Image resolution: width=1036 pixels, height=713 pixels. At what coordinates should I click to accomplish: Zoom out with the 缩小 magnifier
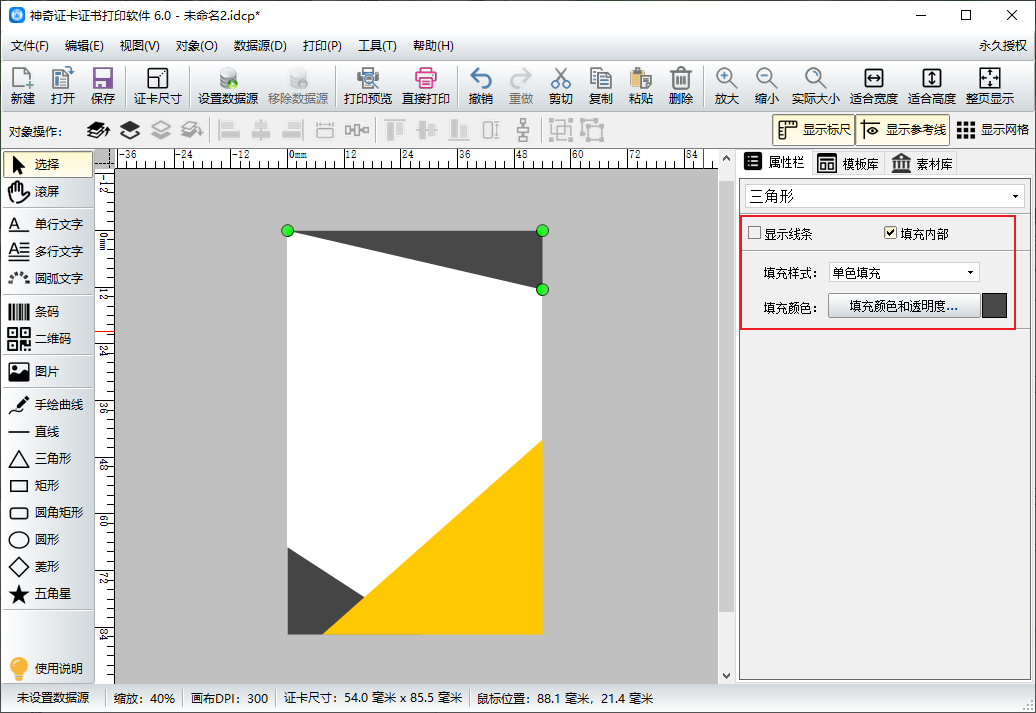click(766, 86)
